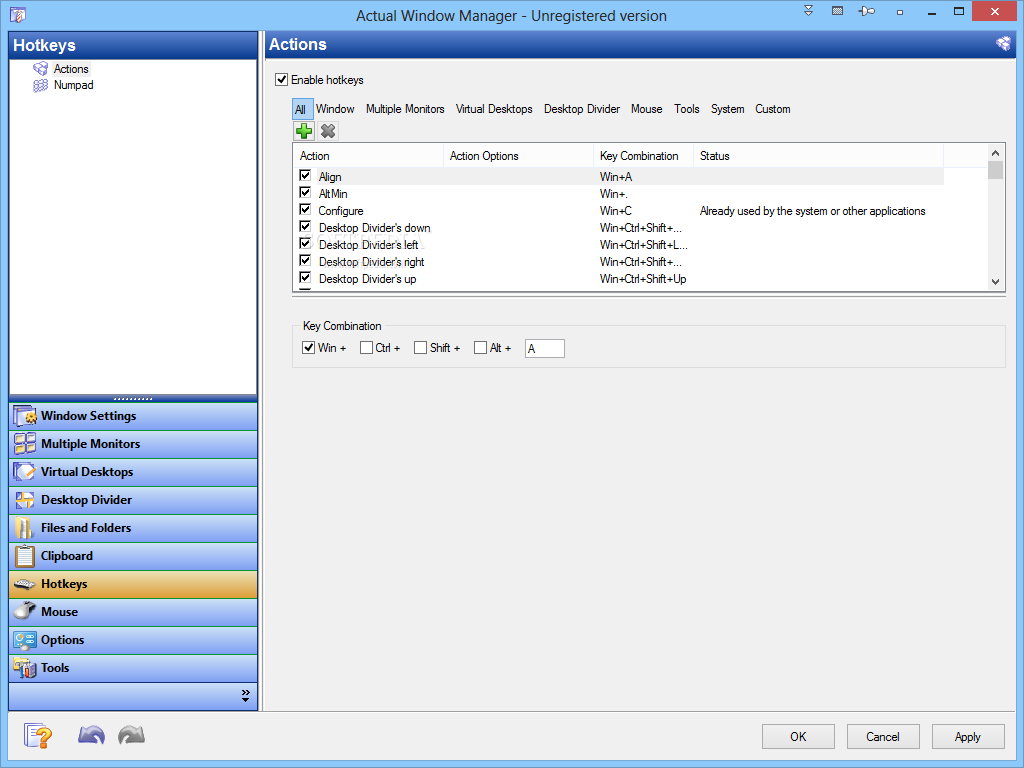Enable the Shift modifier checkbox

point(421,347)
